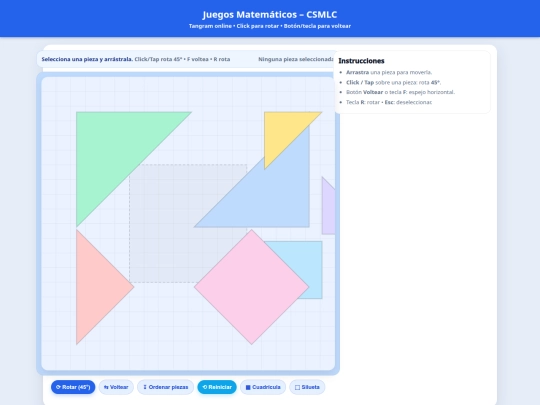Click the reset arrow icon in Reiniciar

pyautogui.click(x=205, y=387)
